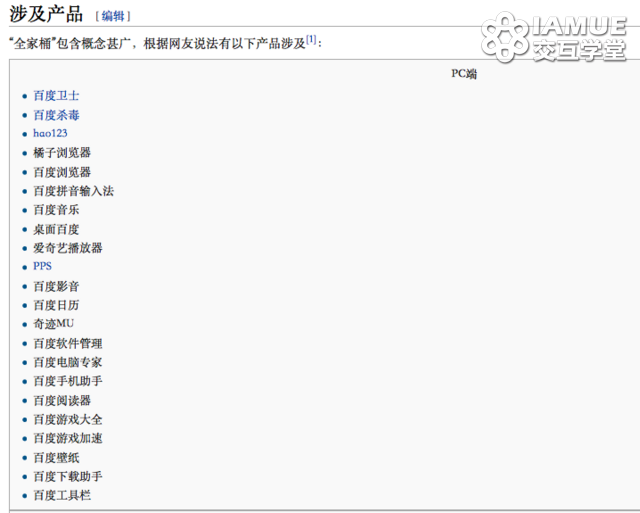Select the 百度浏览器 list item

(x=62, y=172)
